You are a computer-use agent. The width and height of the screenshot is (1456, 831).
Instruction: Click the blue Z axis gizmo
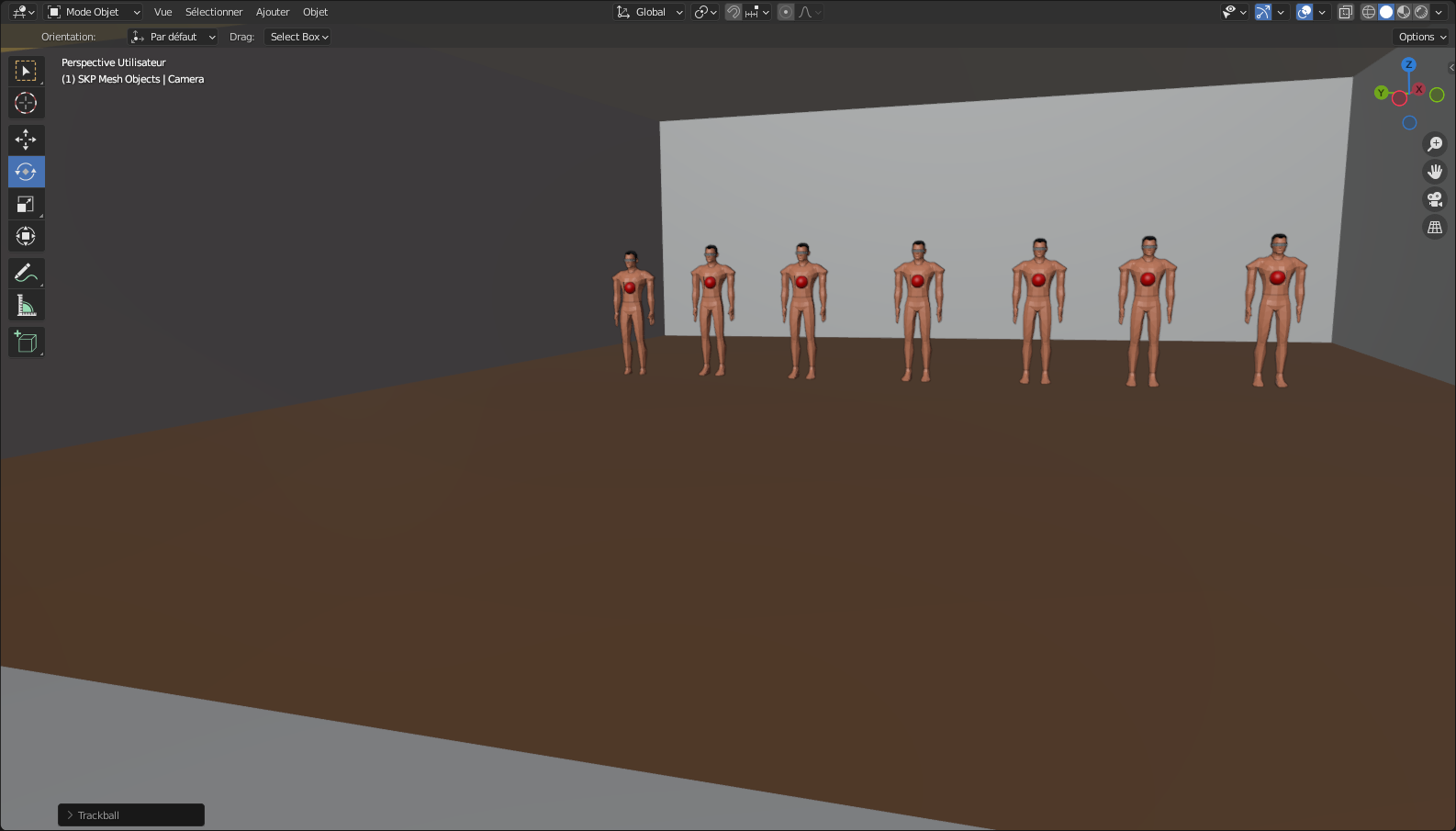click(x=1408, y=64)
